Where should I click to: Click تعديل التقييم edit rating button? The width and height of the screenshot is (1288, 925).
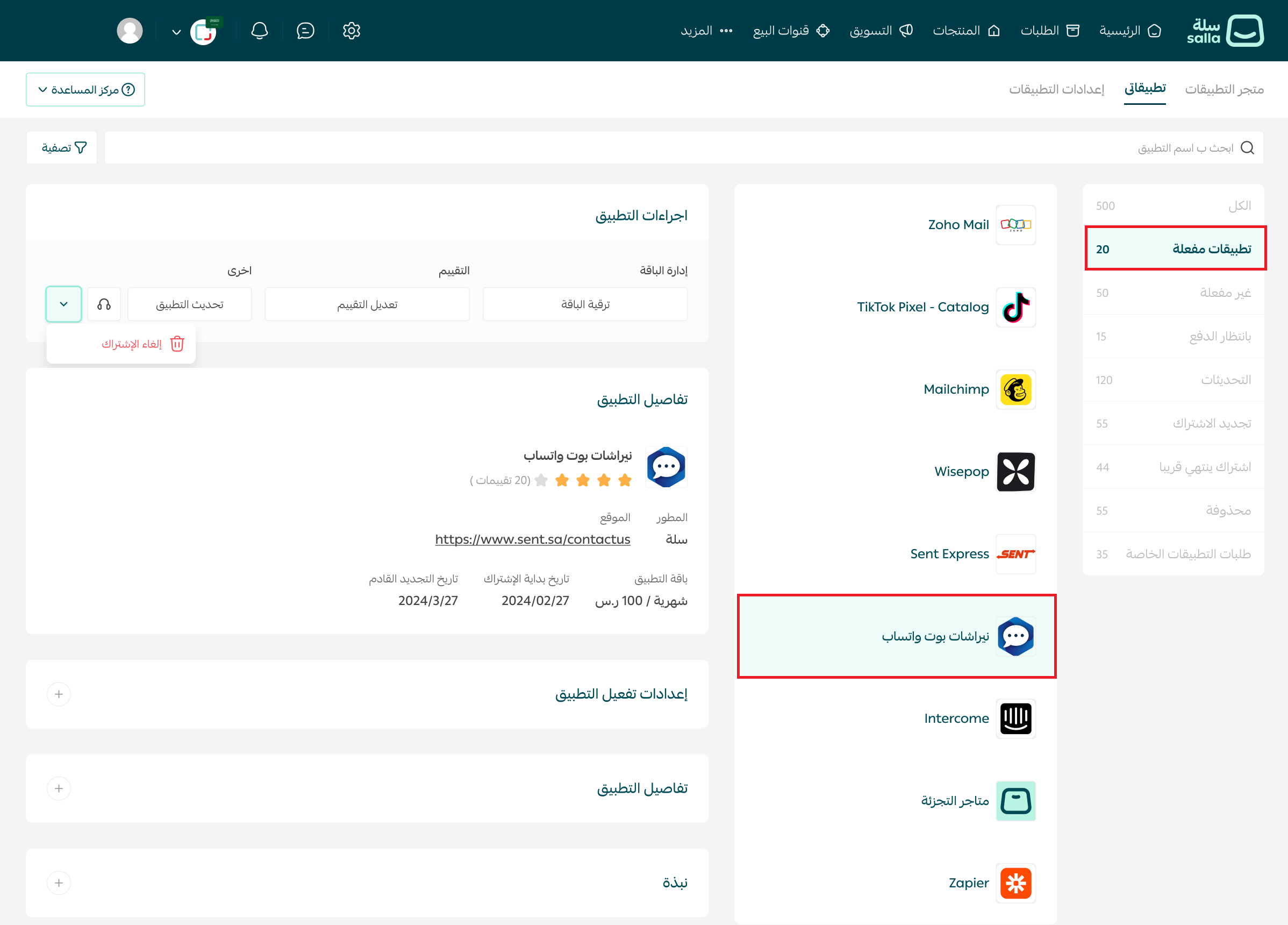(x=367, y=304)
